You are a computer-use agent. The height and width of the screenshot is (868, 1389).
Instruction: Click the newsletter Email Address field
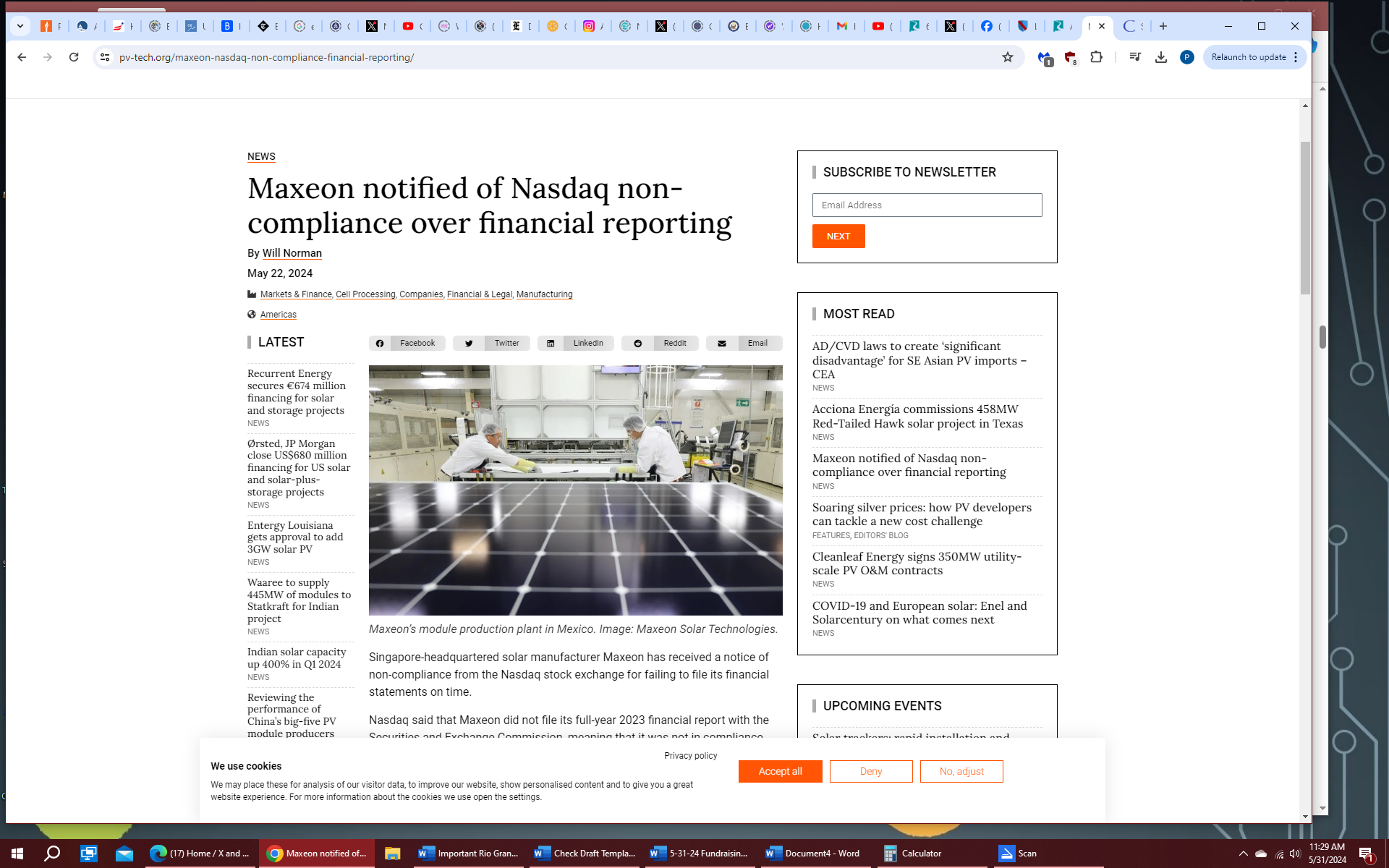(x=927, y=205)
